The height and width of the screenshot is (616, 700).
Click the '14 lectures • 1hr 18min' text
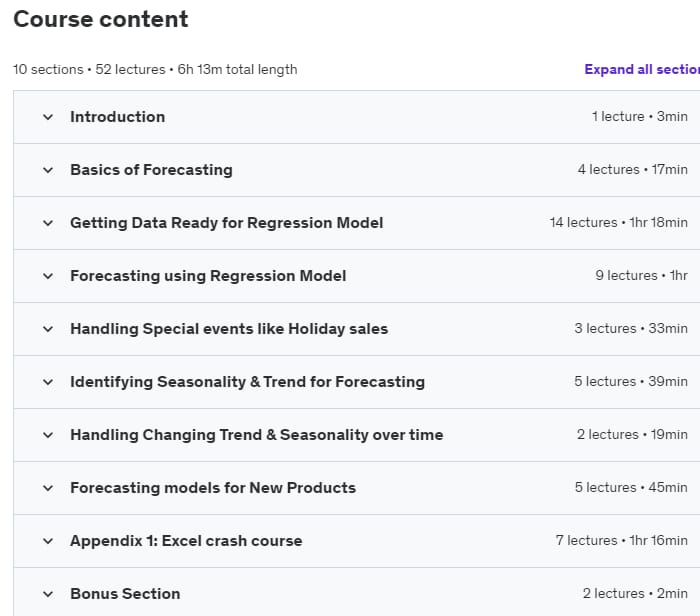(x=619, y=222)
